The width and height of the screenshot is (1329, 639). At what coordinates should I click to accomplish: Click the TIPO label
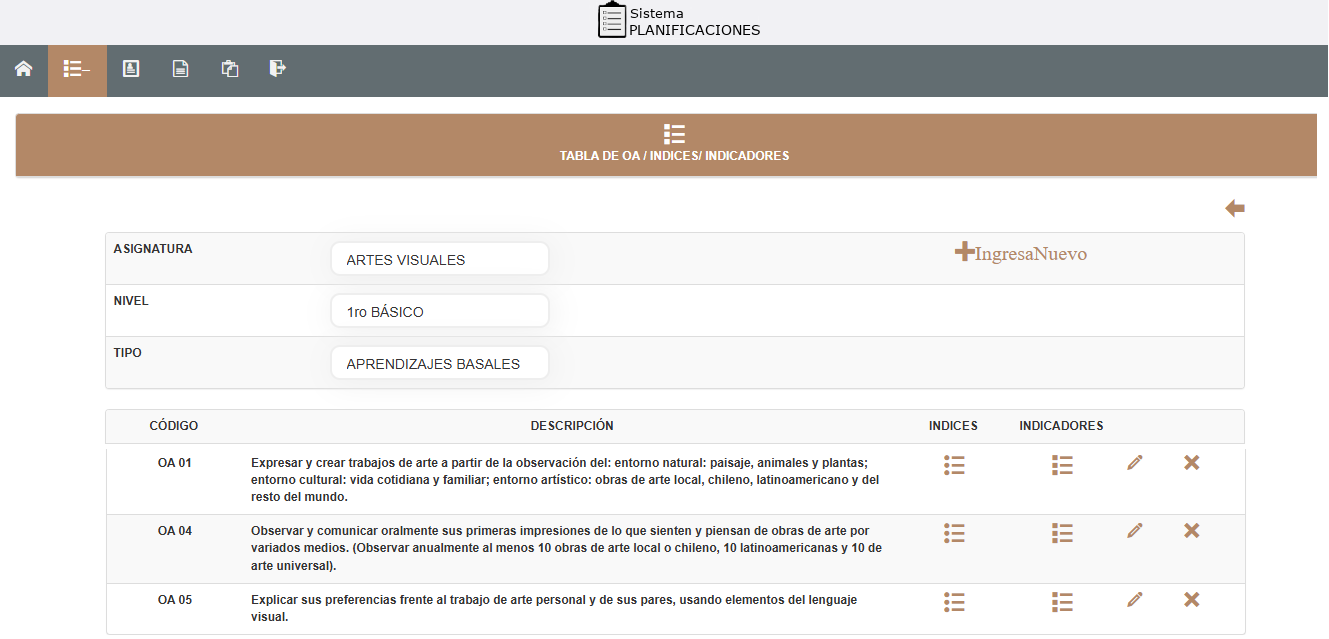click(127, 353)
